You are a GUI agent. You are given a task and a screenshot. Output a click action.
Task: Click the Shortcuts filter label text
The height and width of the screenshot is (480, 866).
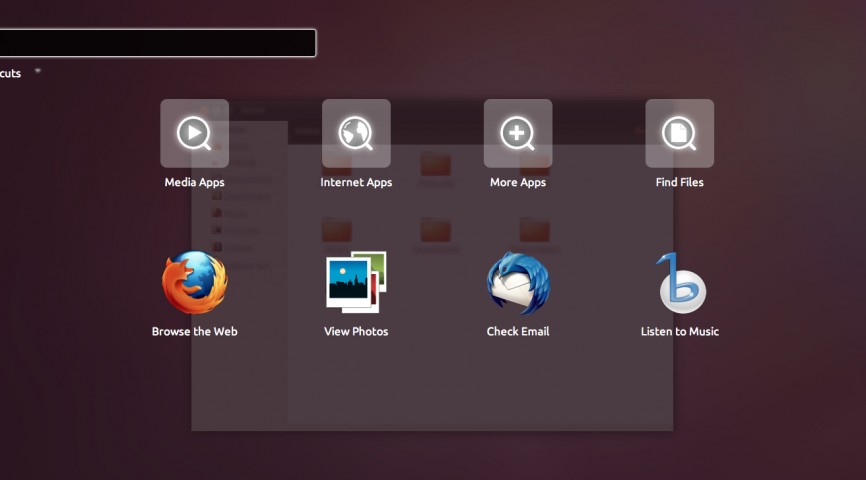(x=10, y=73)
